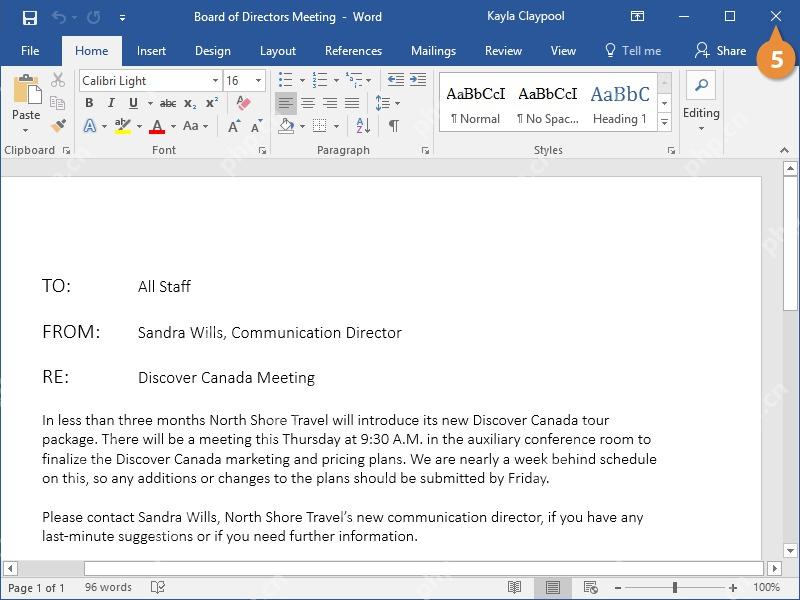Apply strikethrough to text

click(x=168, y=104)
